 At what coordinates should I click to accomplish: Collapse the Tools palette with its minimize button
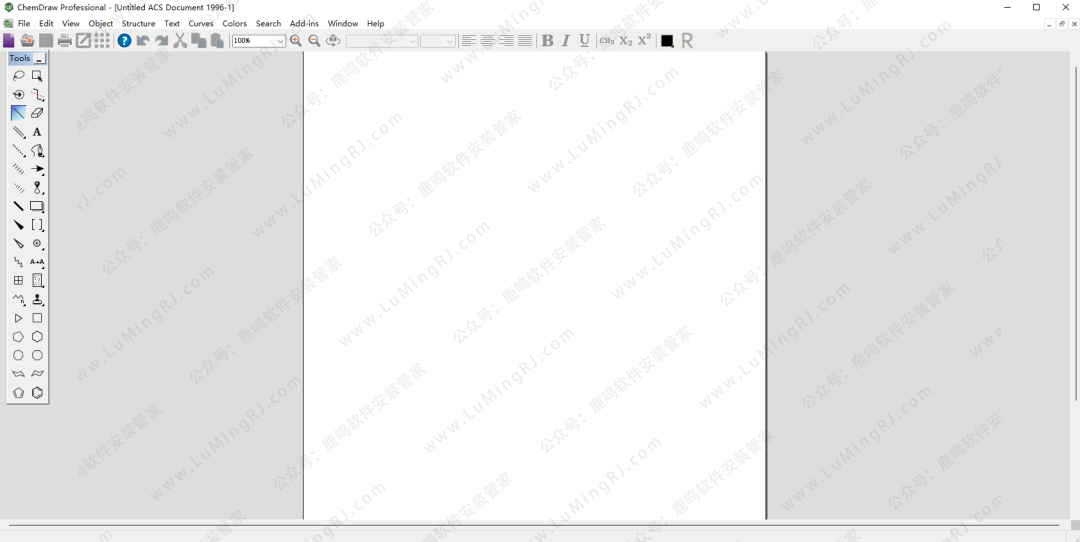(40, 59)
